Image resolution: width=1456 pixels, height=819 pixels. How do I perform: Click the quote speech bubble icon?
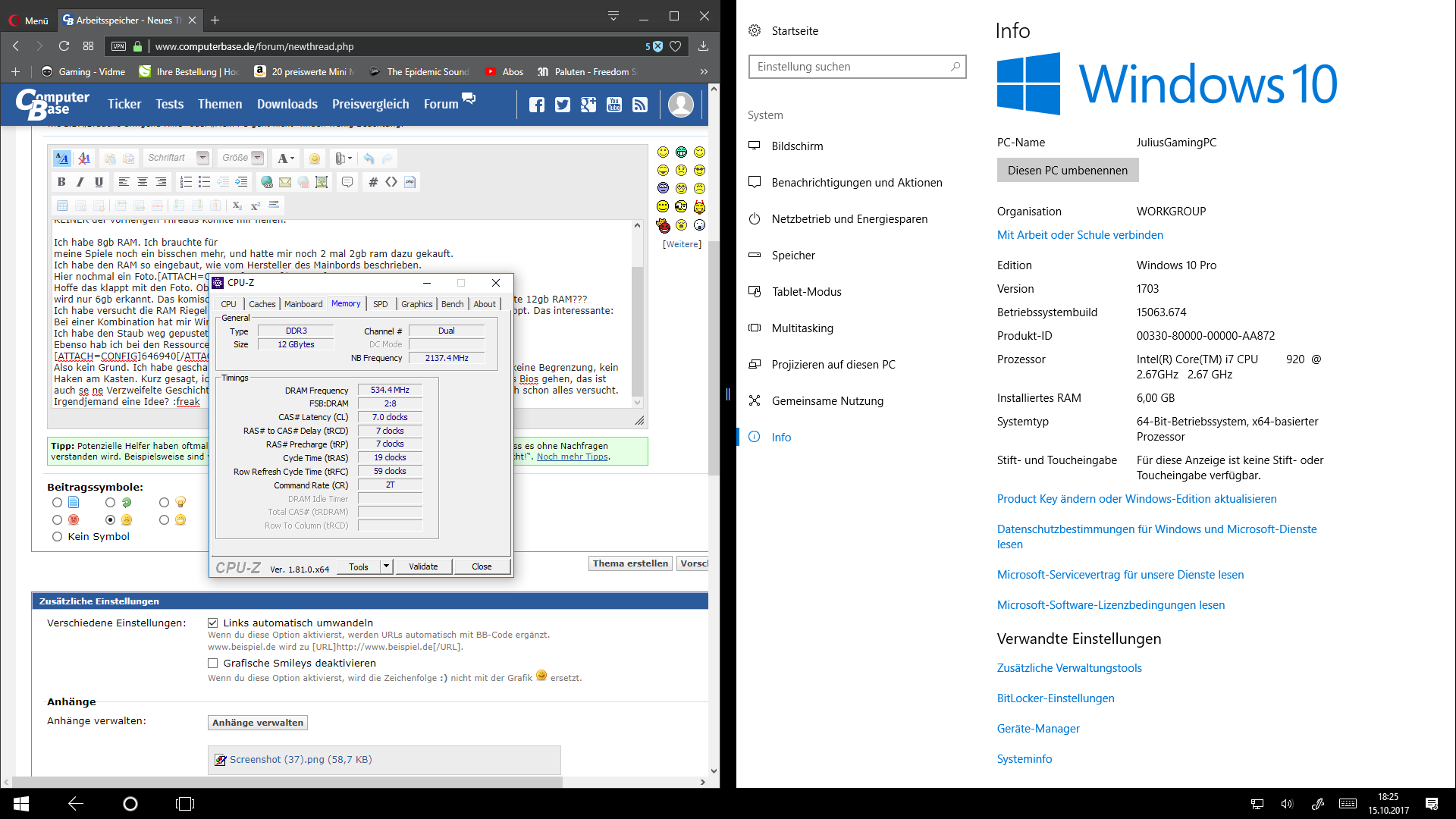[x=347, y=182]
